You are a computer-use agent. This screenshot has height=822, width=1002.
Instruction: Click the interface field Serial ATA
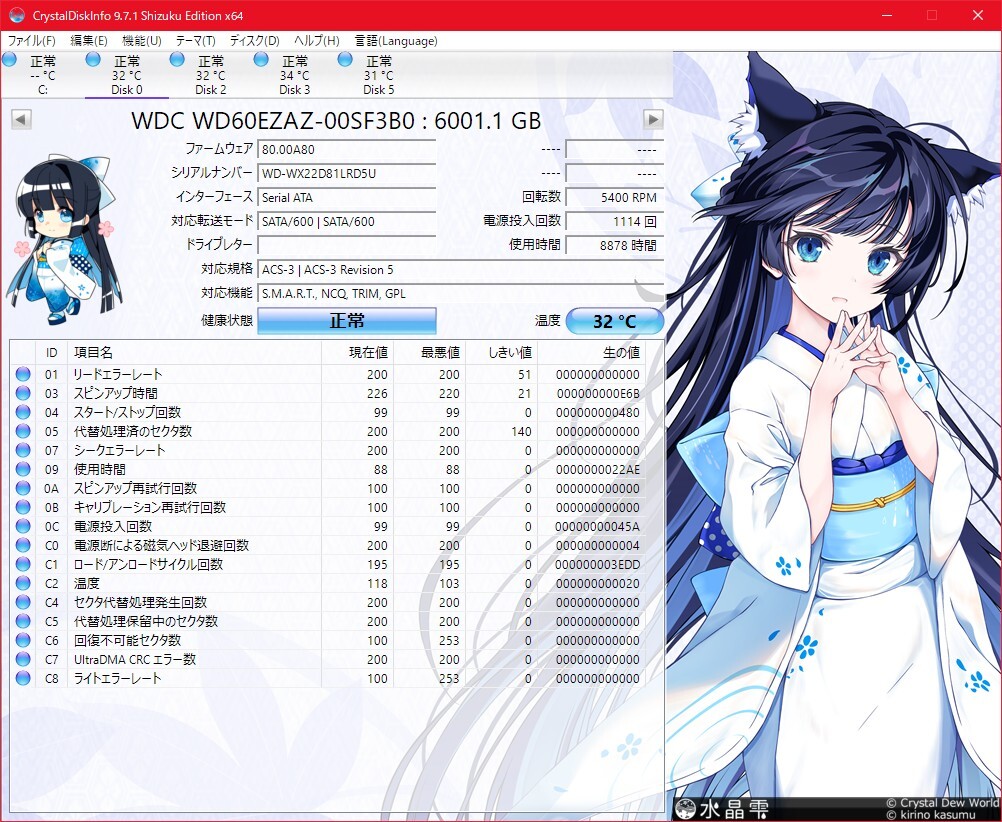click(x=347, y=198)
